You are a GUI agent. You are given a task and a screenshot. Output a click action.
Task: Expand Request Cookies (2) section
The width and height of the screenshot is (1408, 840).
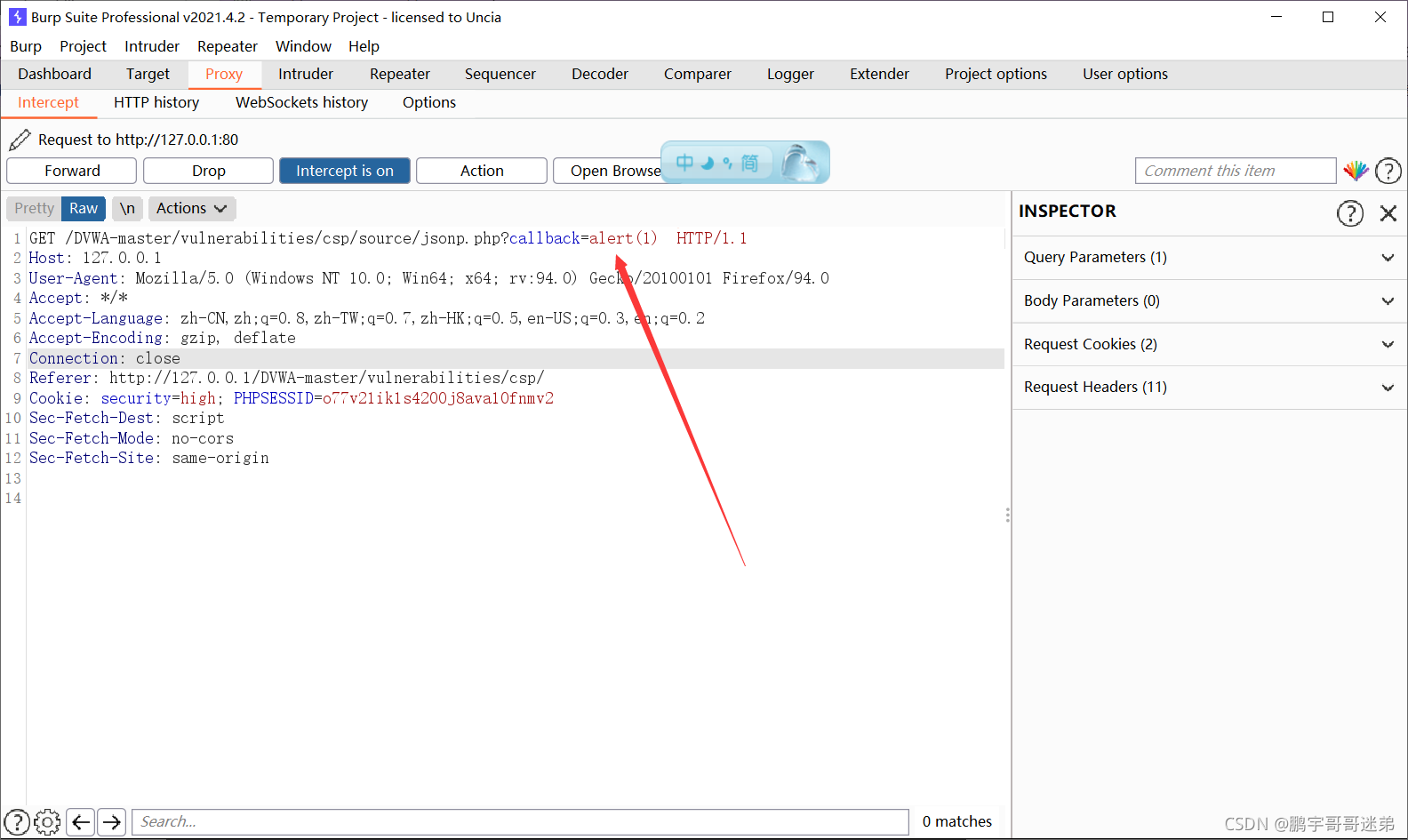tap(1209, 344)
